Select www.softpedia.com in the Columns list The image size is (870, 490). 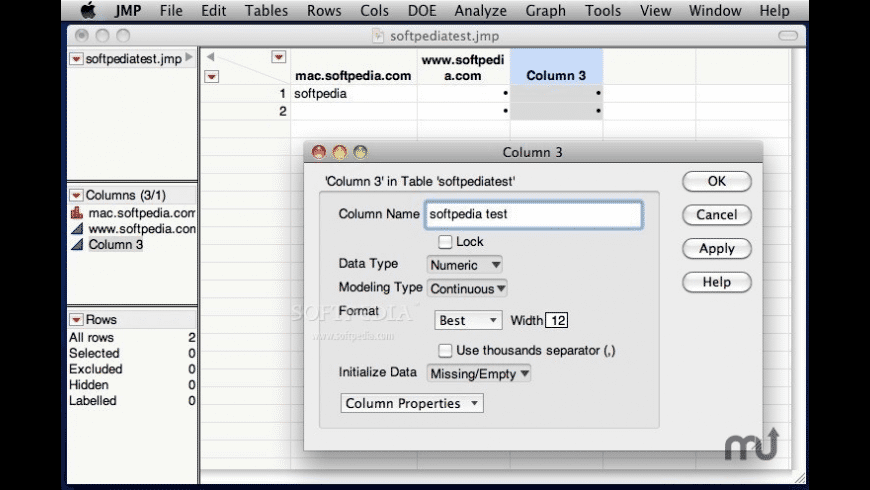[x=141, y=229]
